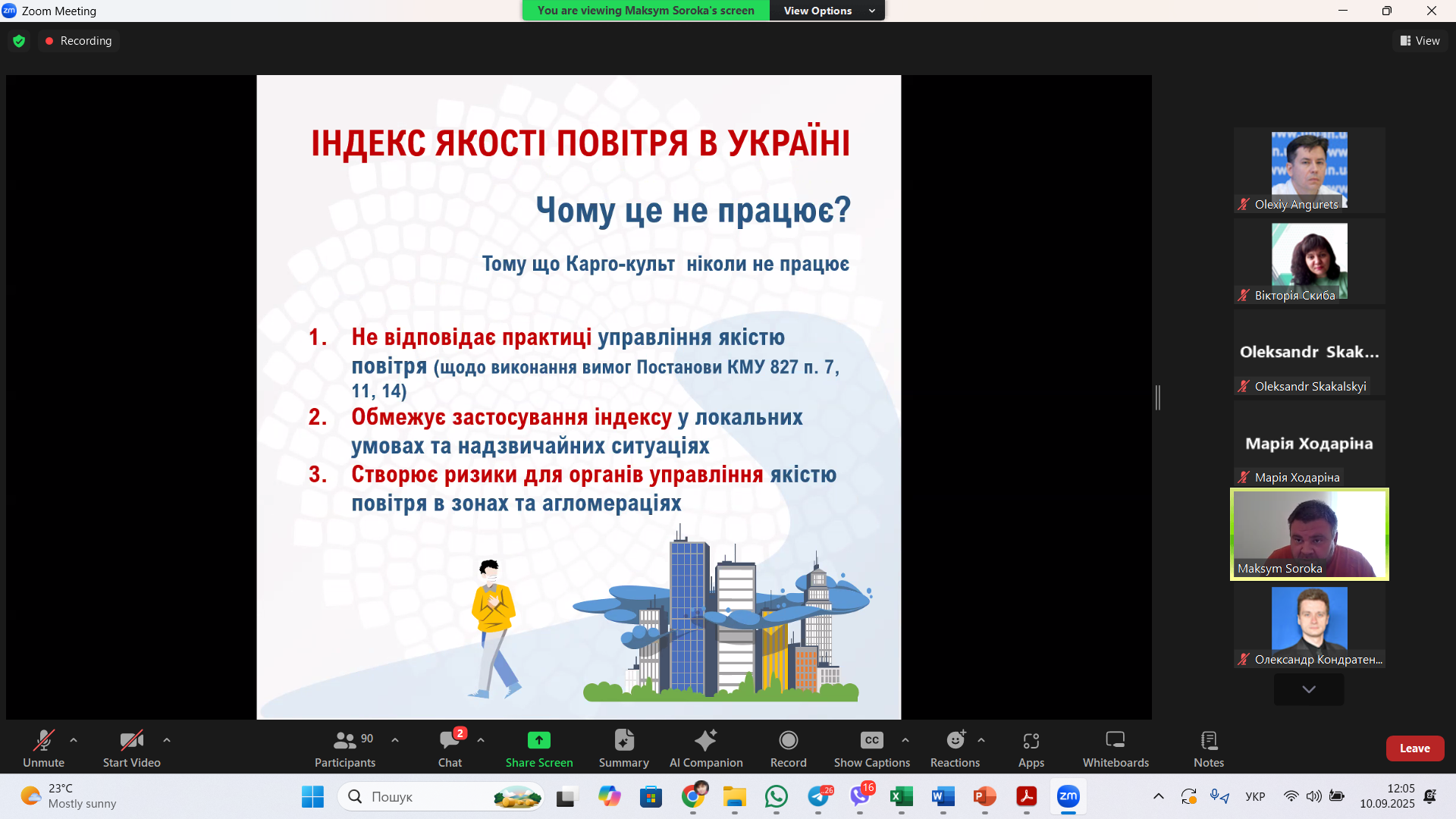The image size is (1456, 819).
Task: Click Share Screen to present
Action: (538, 748)
